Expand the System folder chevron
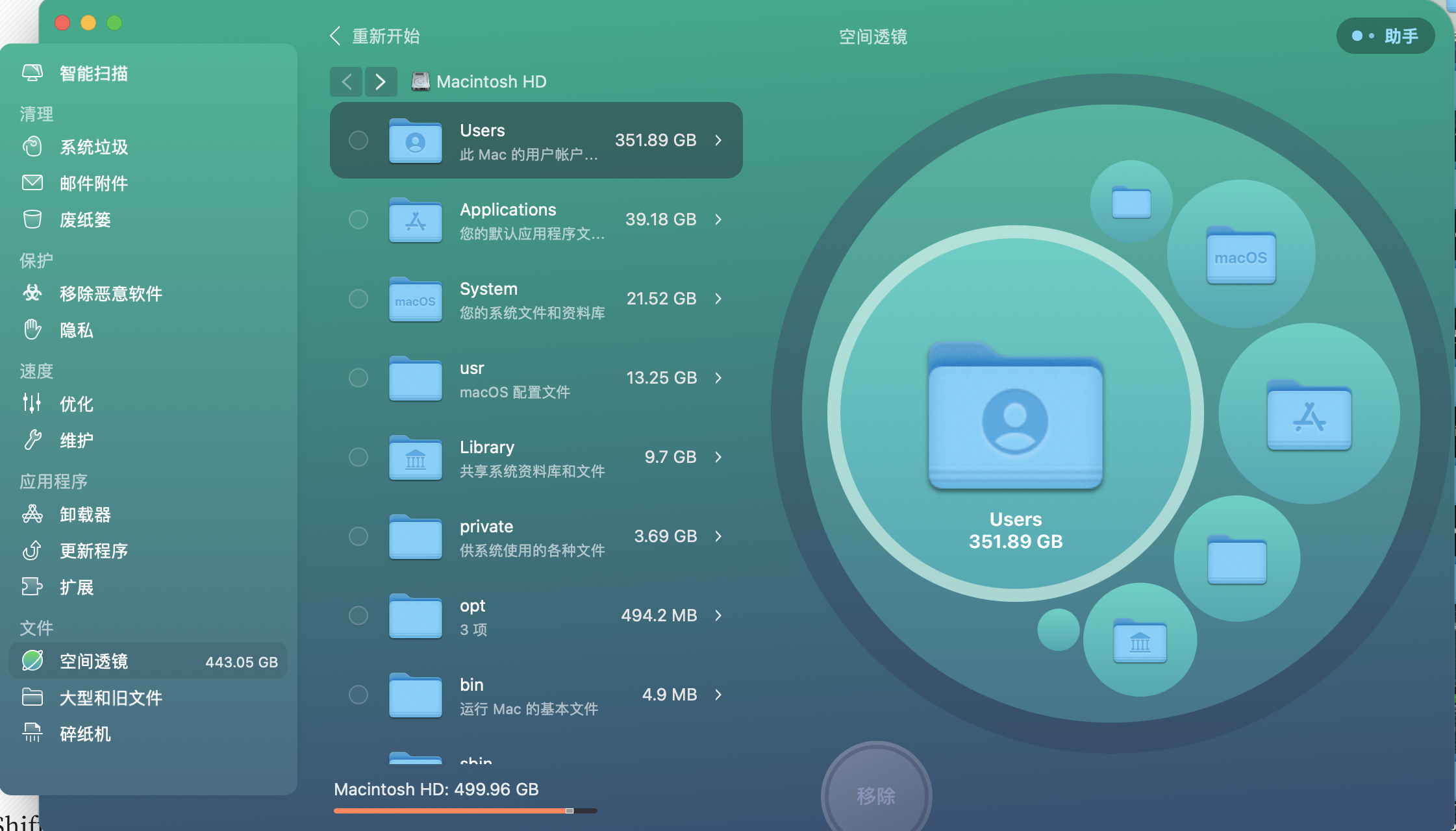 point(718,299)
